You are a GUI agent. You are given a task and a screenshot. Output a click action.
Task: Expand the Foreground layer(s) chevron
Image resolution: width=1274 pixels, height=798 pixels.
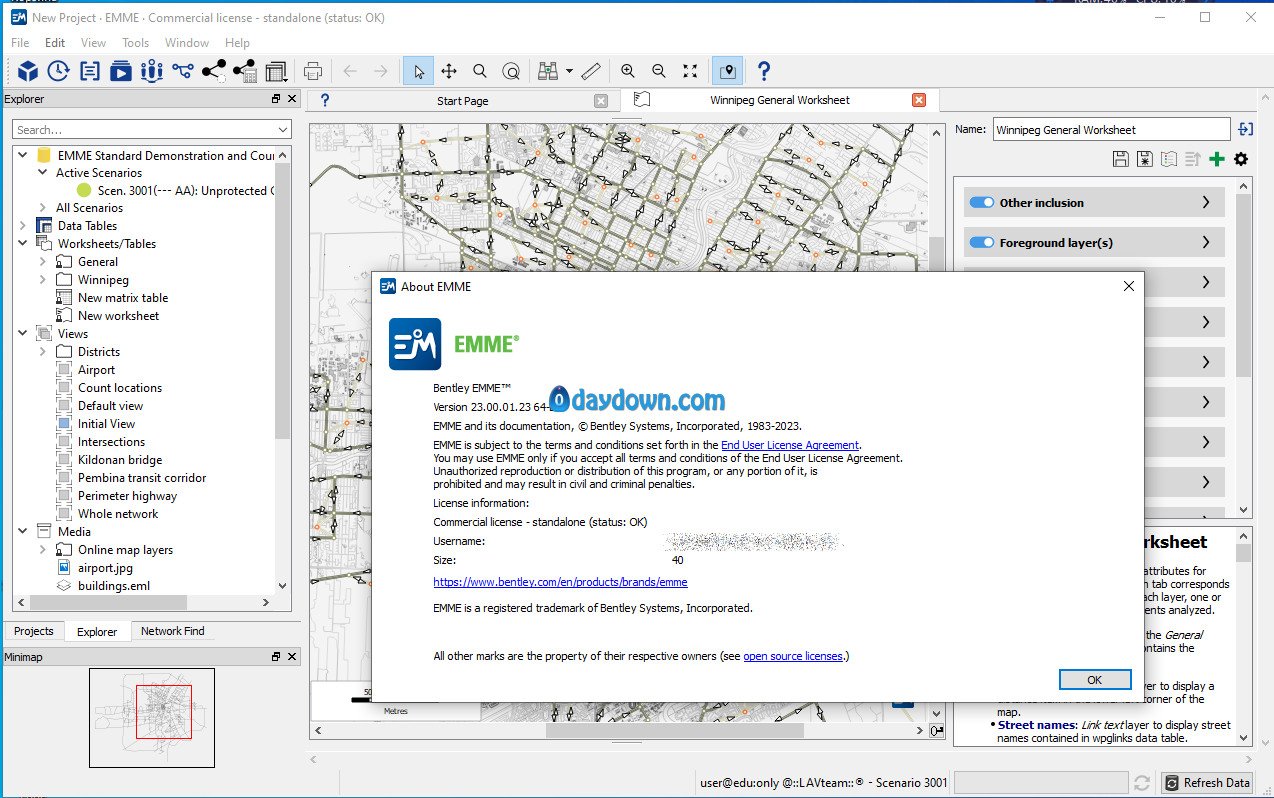tap(1206, 243)
